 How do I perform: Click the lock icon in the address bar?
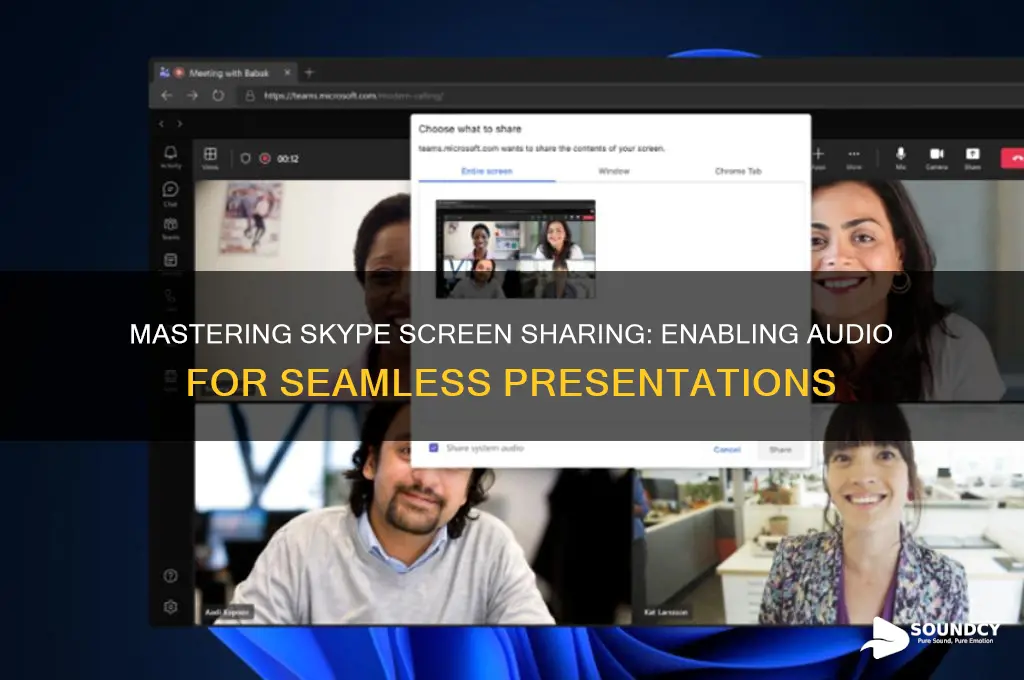(x=249, y=96)
